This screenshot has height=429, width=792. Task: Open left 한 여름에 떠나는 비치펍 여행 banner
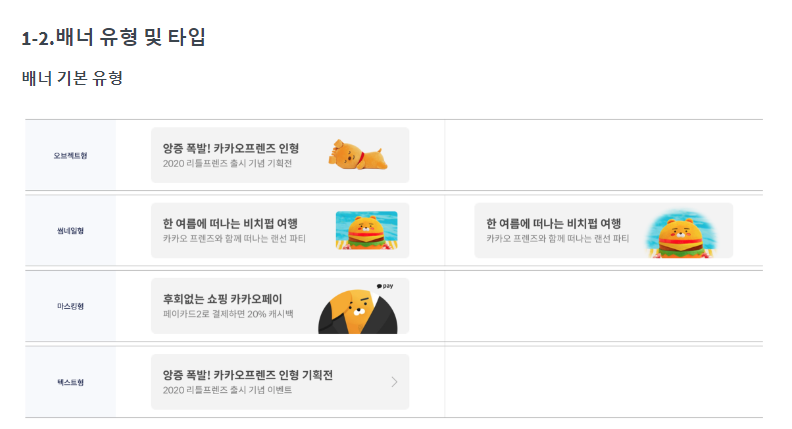click(280, 230)
